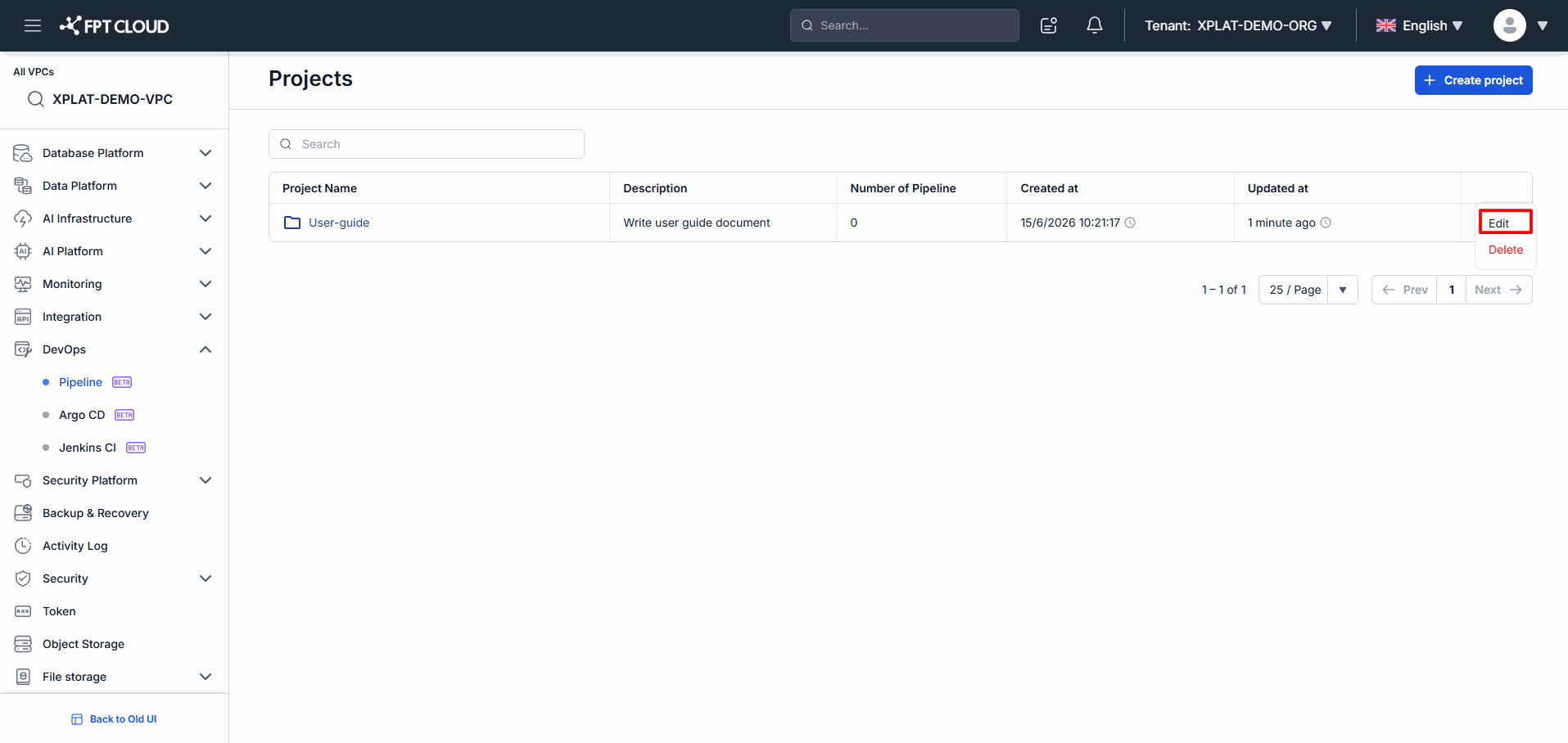Click the top global Search field
The height and width of the screenshot is (743, 1568).
coord(904,25)
